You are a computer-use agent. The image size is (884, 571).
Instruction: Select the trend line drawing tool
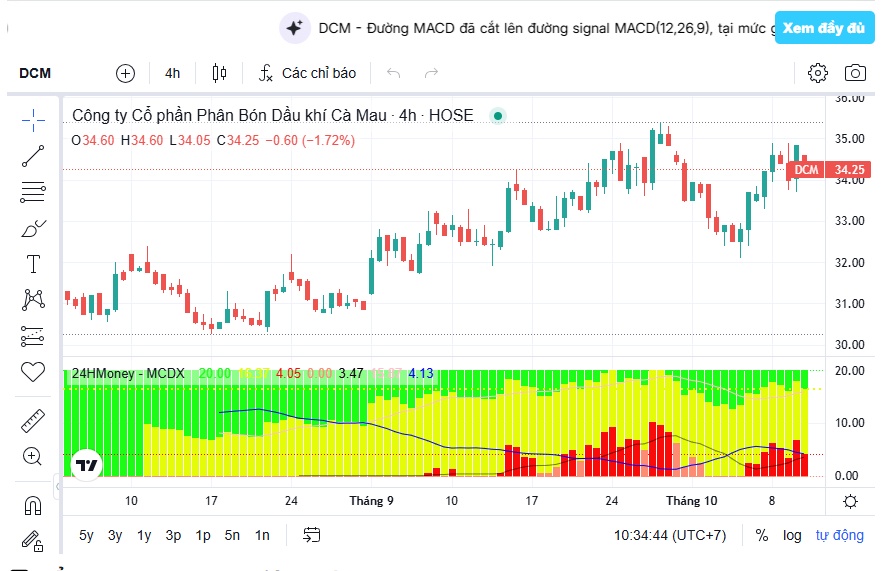tap(33, 156)
